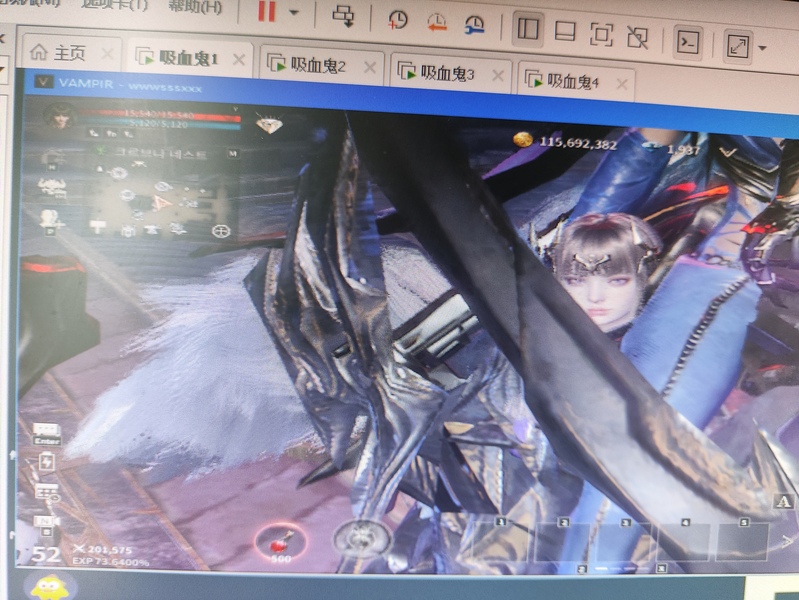Screen dimensions: 799x600
Task: Click the Unity mode toolbar icon
Action: point(637,37)
